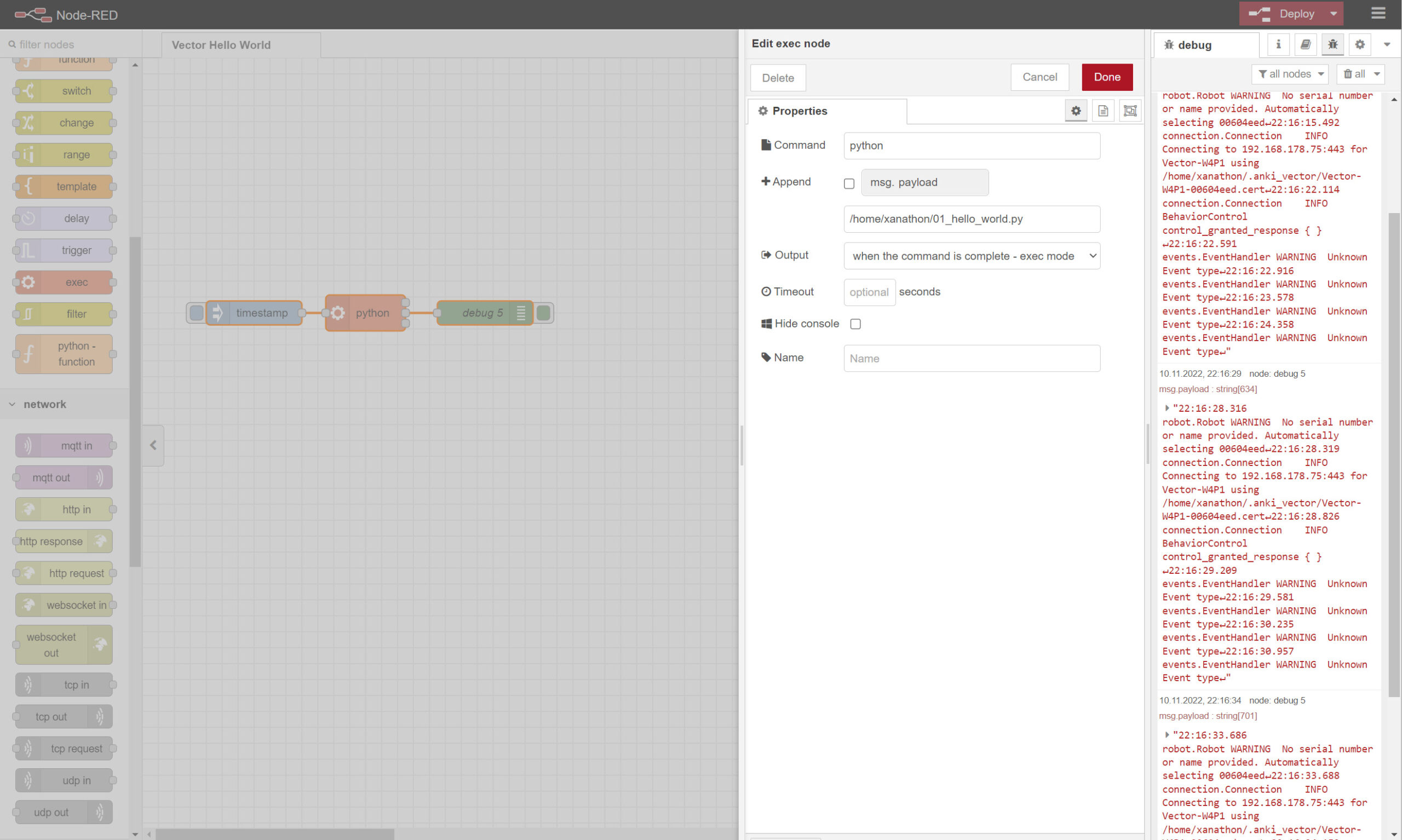Open the all nodes filter dropdown
The width and height of the screenshot is (1402, 840).
click(1290, 74)
